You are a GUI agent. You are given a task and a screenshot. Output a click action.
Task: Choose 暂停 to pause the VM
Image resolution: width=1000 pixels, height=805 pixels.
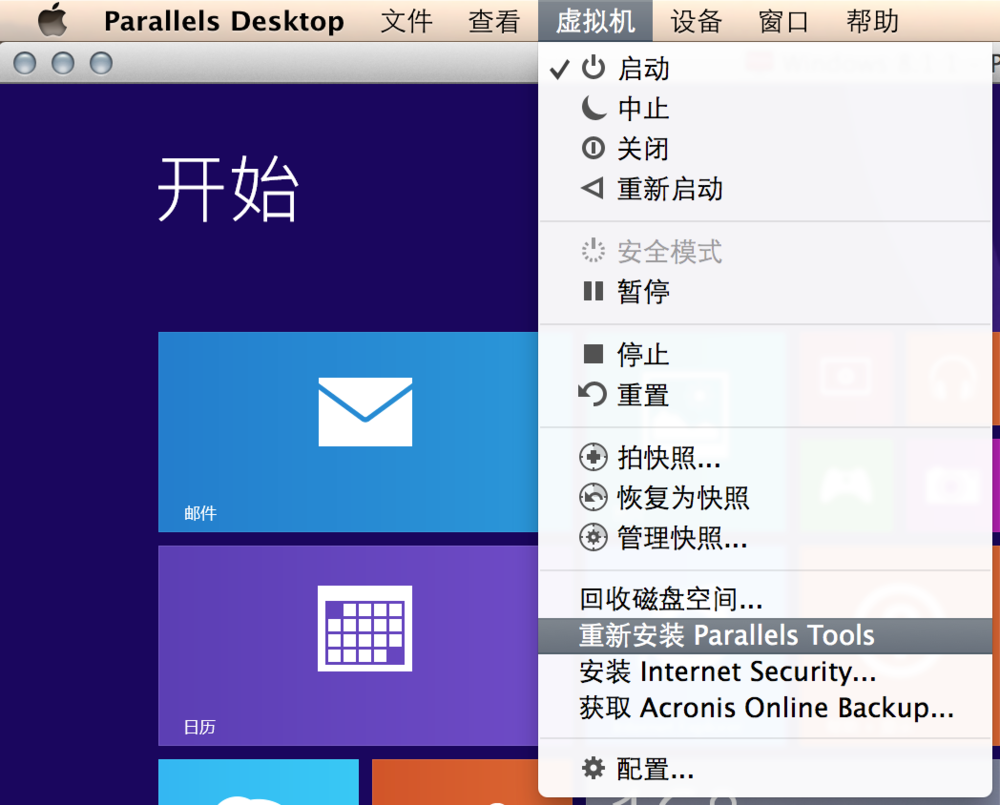(765, 292)
